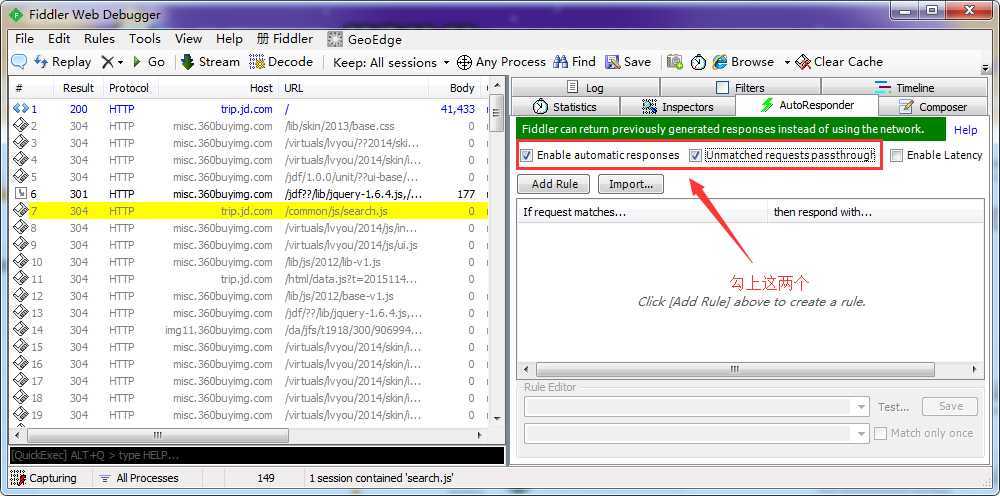
Task: Toggle Unmatched requests passthrough checkbox
Action: (695, 156)
